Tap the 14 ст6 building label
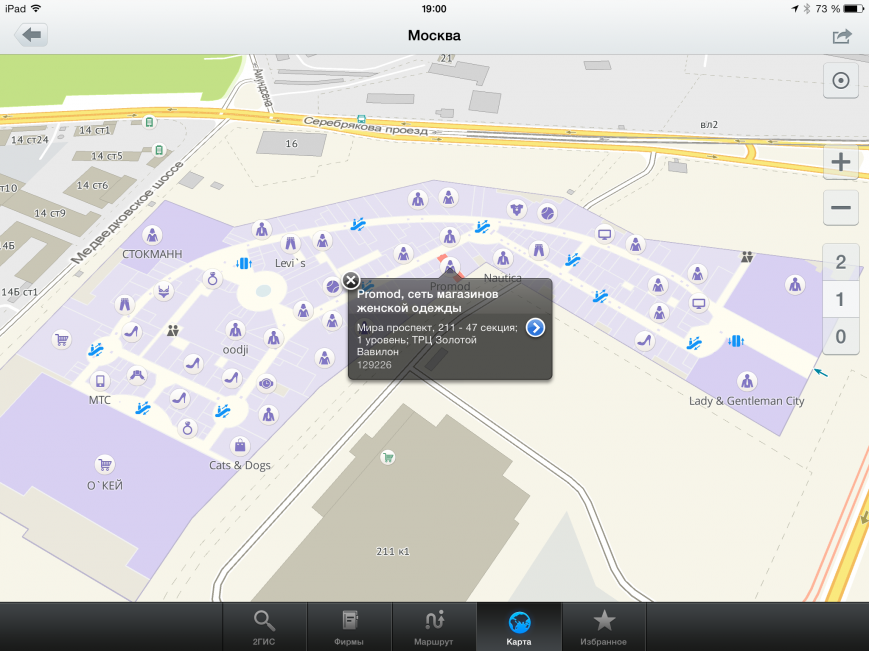The width and height of the screenshot is (869, 651). 92,185
